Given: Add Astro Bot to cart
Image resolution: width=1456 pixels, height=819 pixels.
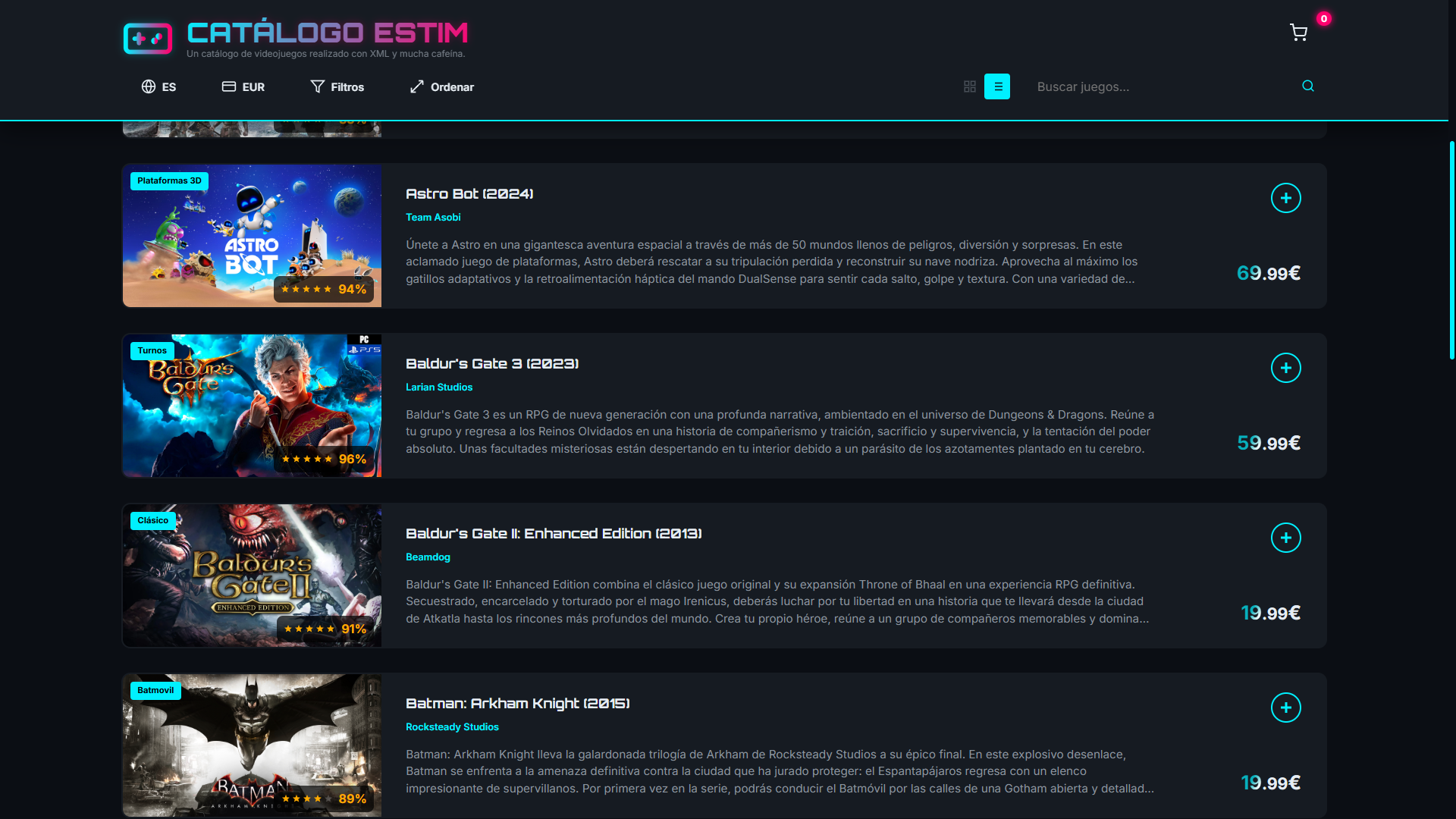Looking at the screenshot, I should [x=1286, y=198].
